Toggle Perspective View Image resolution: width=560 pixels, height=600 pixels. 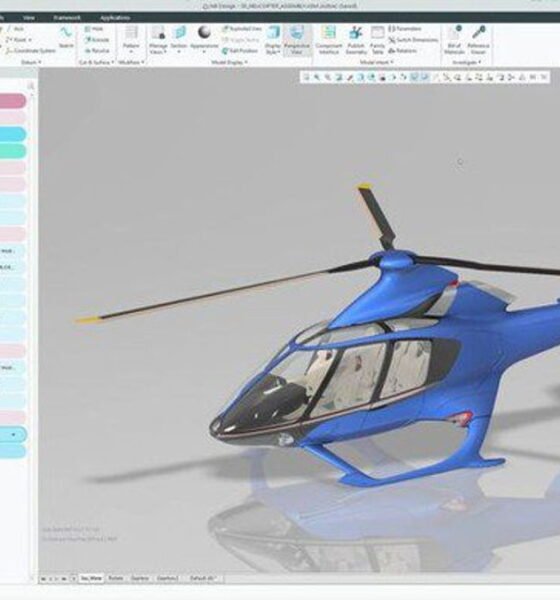click(x=297, y=40)
